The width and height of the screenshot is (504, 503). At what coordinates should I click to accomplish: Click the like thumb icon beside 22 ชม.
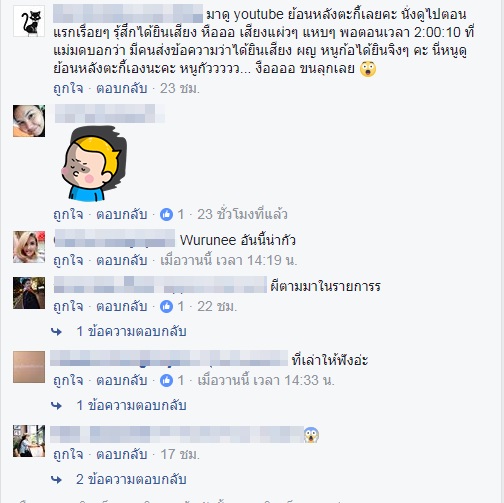166,306
